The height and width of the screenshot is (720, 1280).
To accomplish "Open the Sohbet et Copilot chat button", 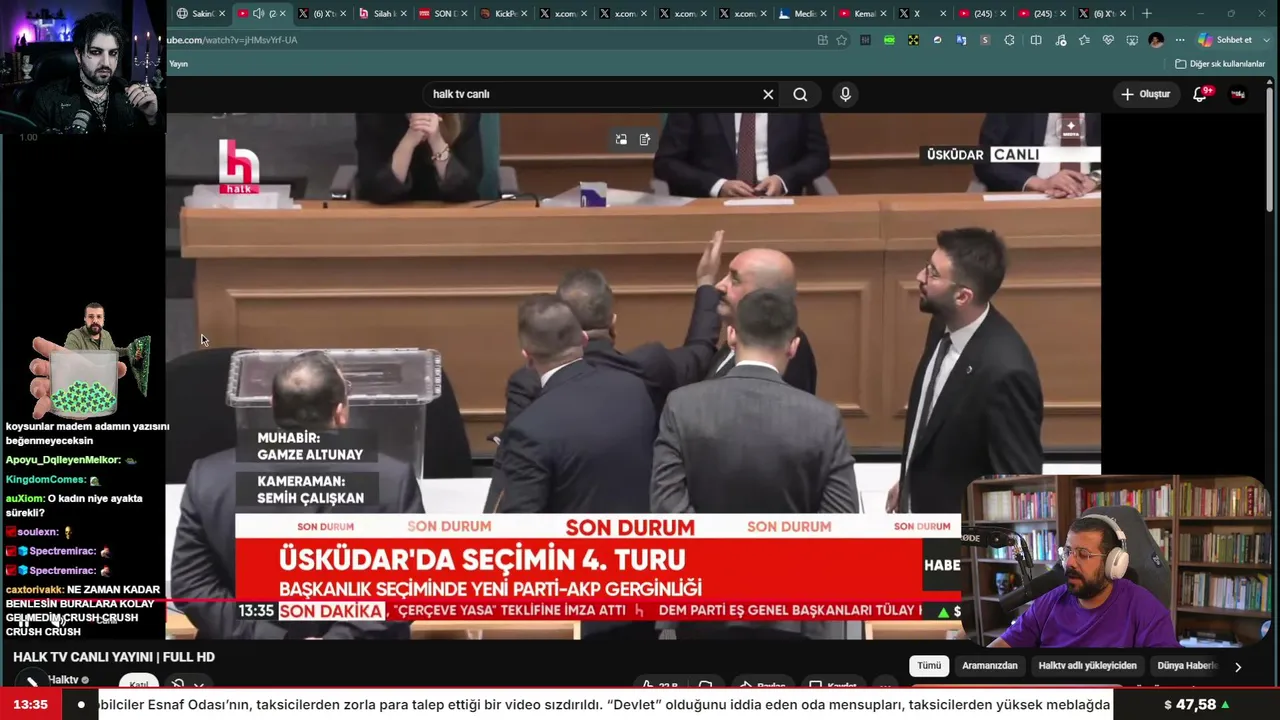I will click(1225, 40).
